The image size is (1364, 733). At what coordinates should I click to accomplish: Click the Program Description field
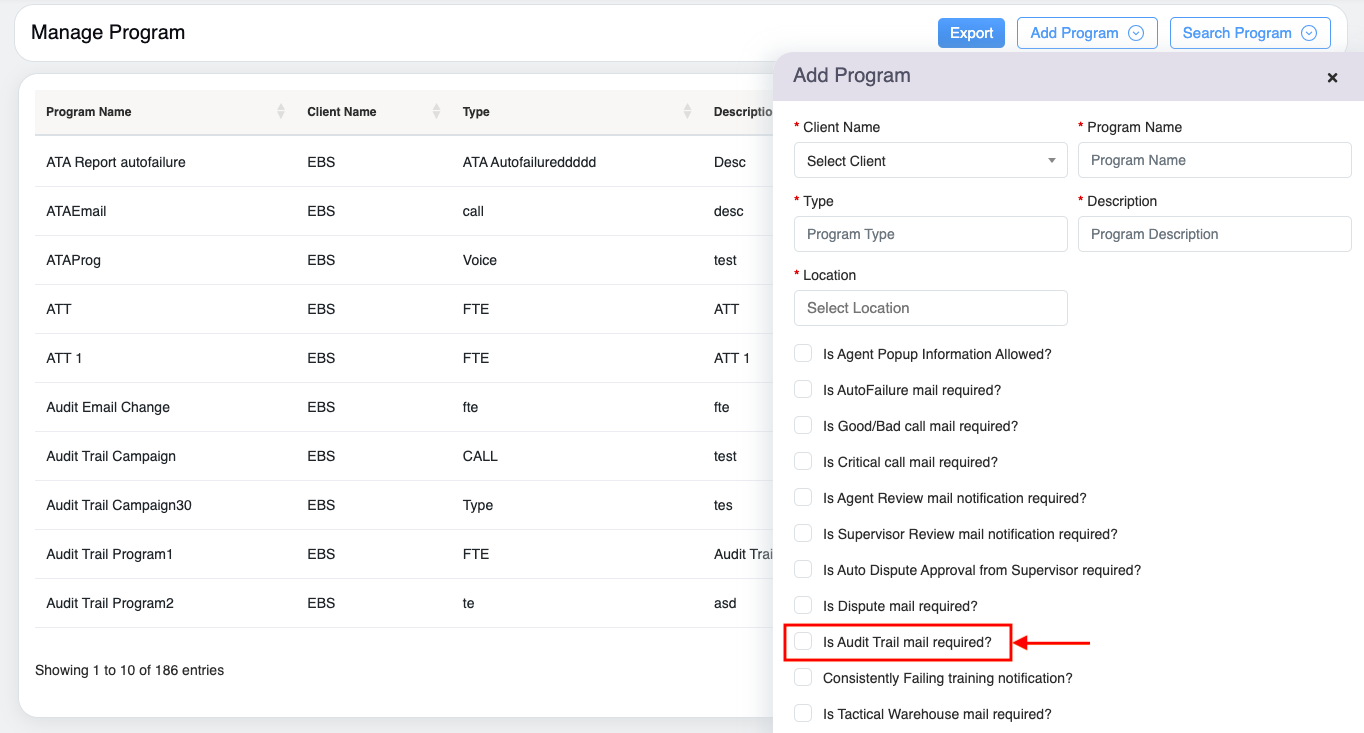(1214, 234)
